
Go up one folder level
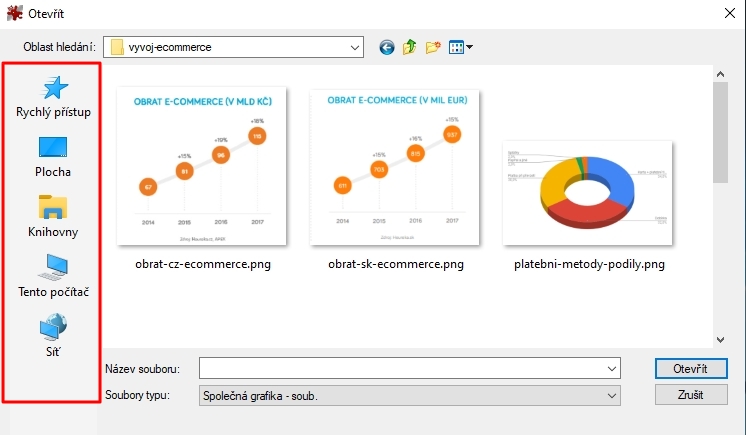(x=410, y=47)
